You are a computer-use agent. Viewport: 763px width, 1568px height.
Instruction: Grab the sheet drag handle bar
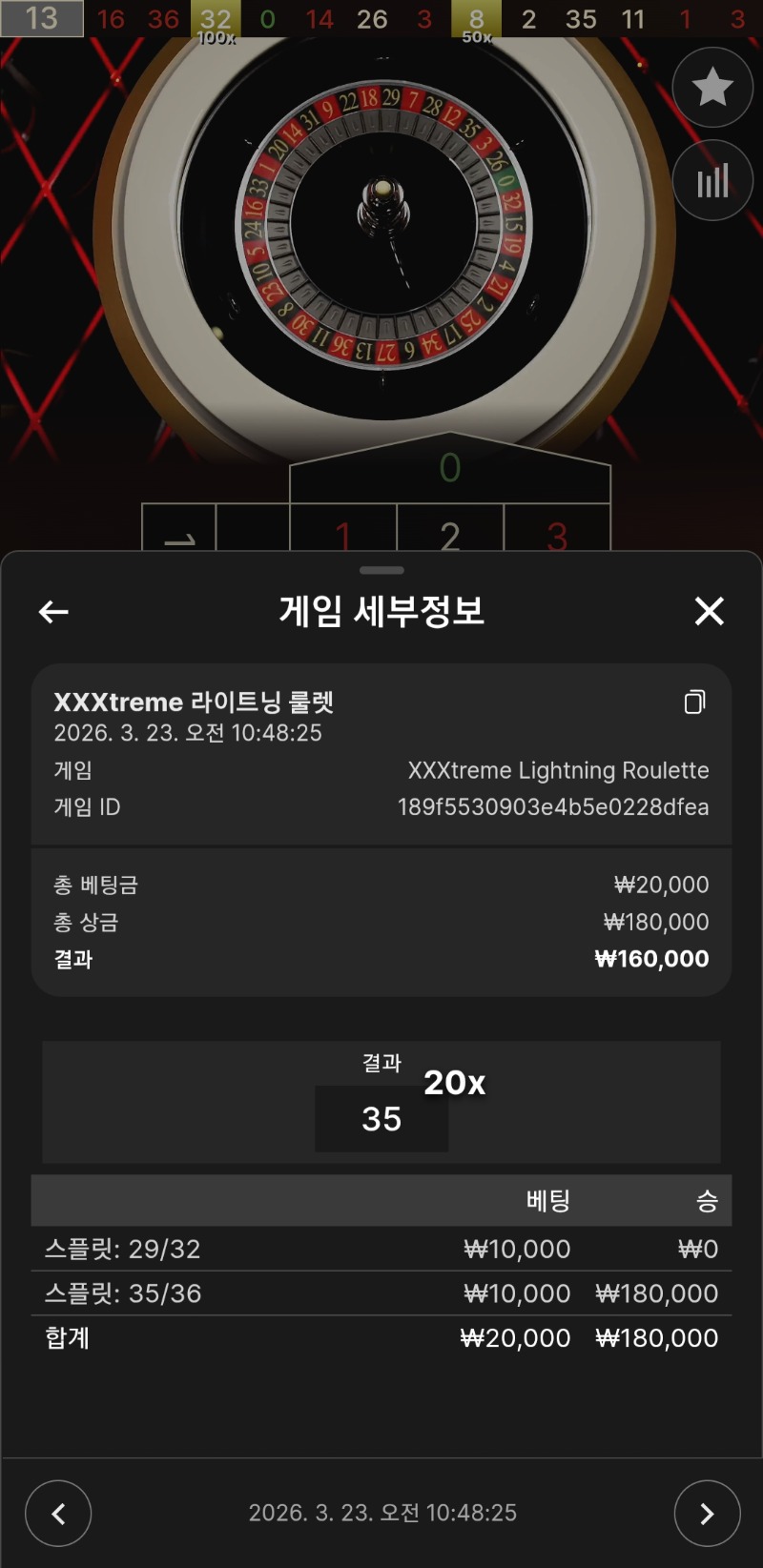click(x=381, y=570)
